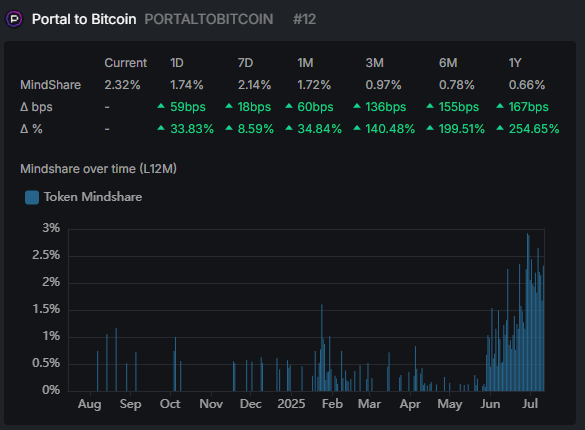This screenshot has width=585, height=430.
Task: Click the up arrow beside 167bps
Action: point(500,106)
